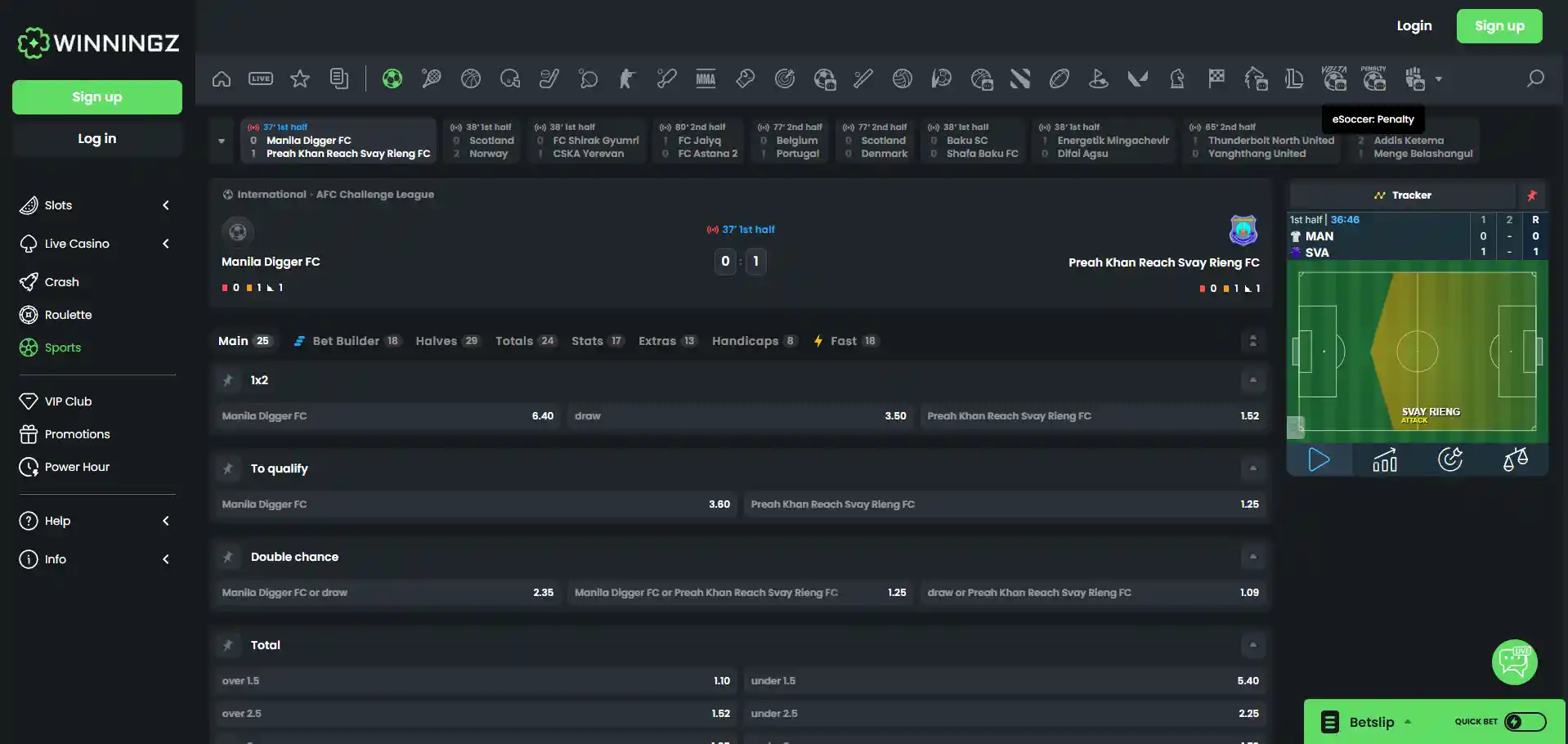The width and height of the screenshot is (1568, 744).
Task: Select the darts target sport icon
Action: coord(785,78)
